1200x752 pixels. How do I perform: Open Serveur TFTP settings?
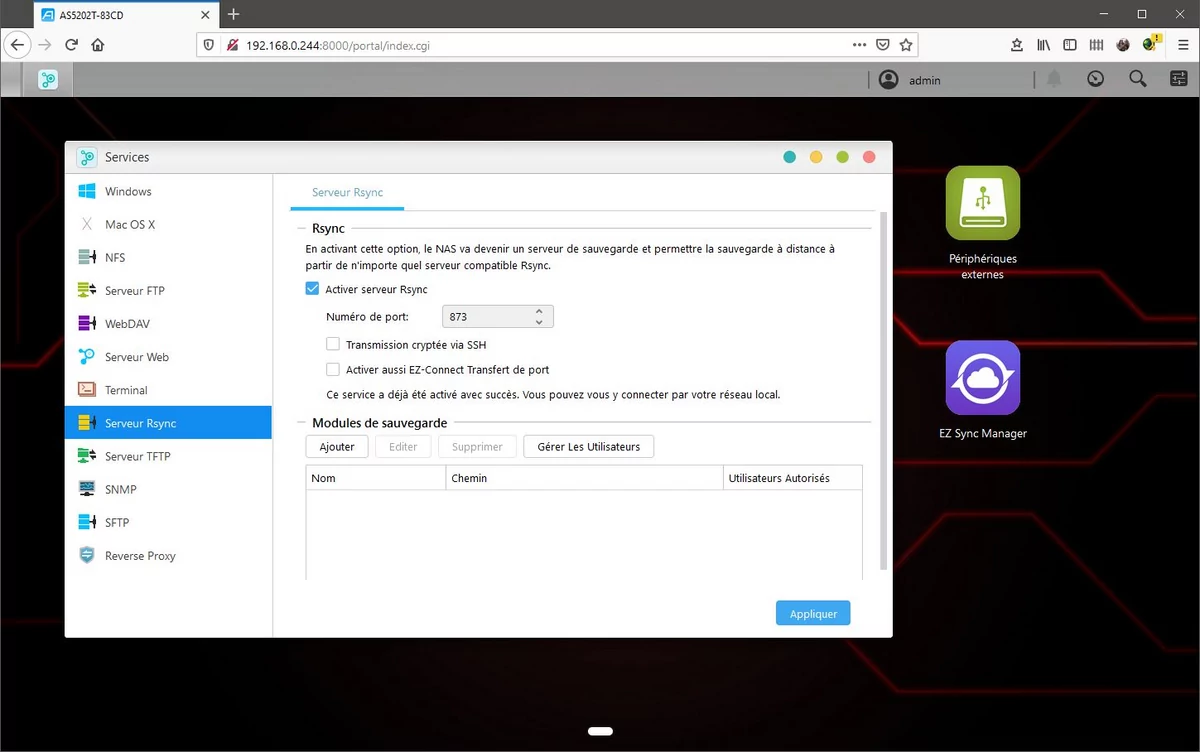[168, 455]
